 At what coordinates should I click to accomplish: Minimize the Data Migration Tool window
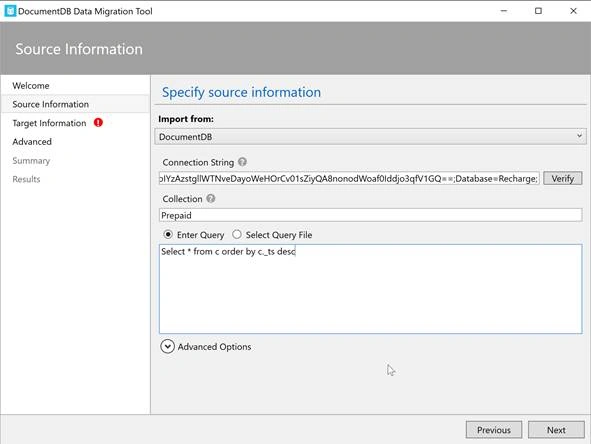[x=504, y=11]
